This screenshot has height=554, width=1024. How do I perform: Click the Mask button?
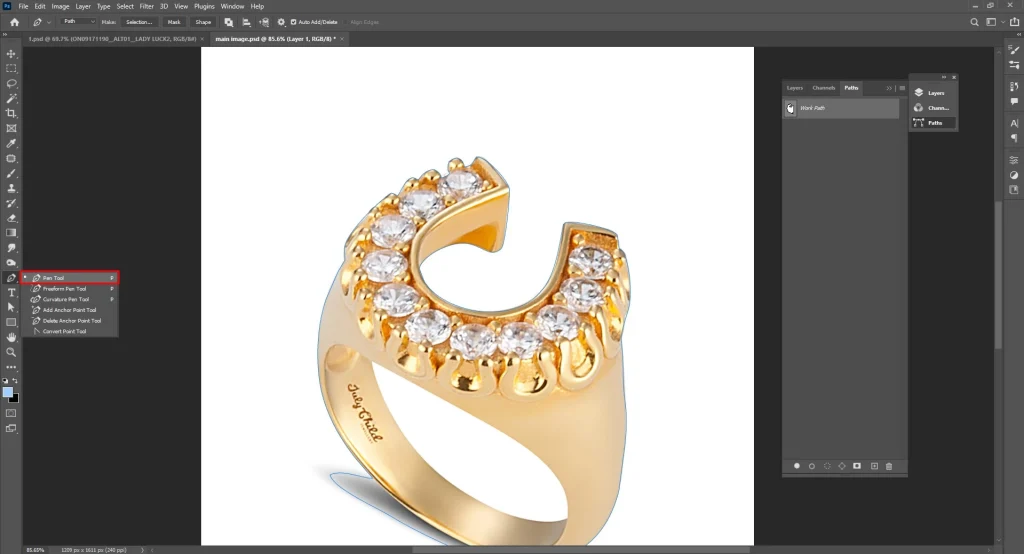pyautogui.click(x=174, y=21)
